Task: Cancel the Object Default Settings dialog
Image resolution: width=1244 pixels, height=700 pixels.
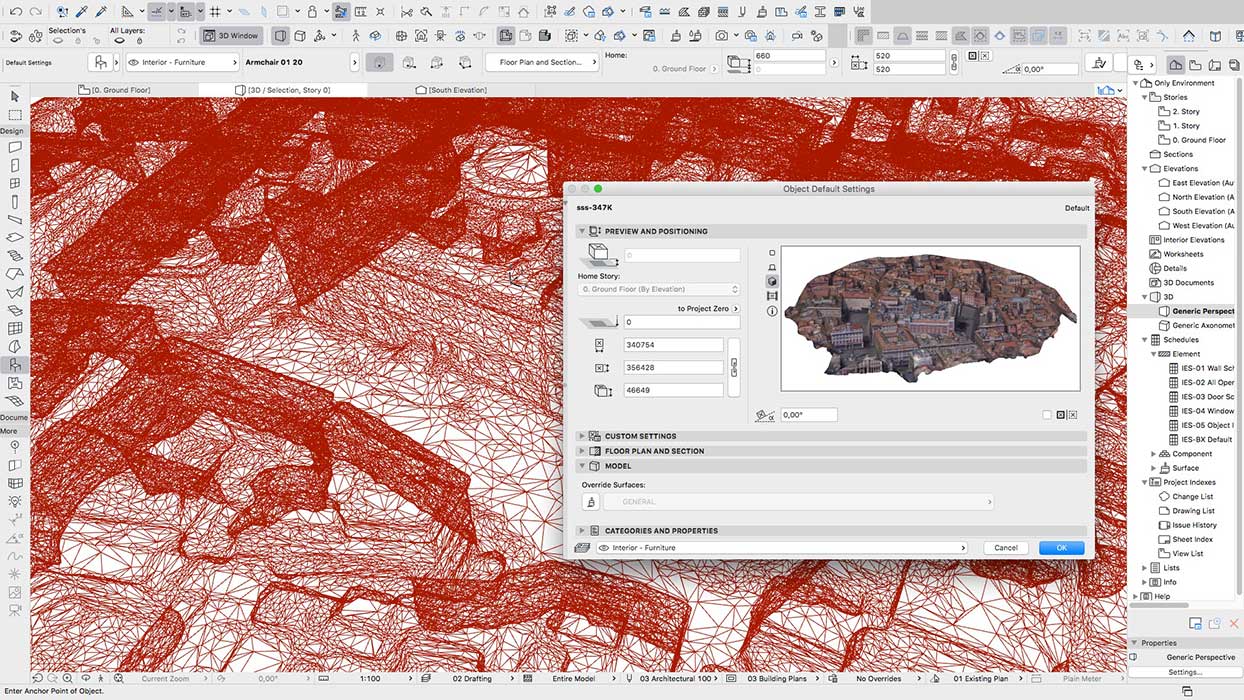Action: click(1005, 547)
